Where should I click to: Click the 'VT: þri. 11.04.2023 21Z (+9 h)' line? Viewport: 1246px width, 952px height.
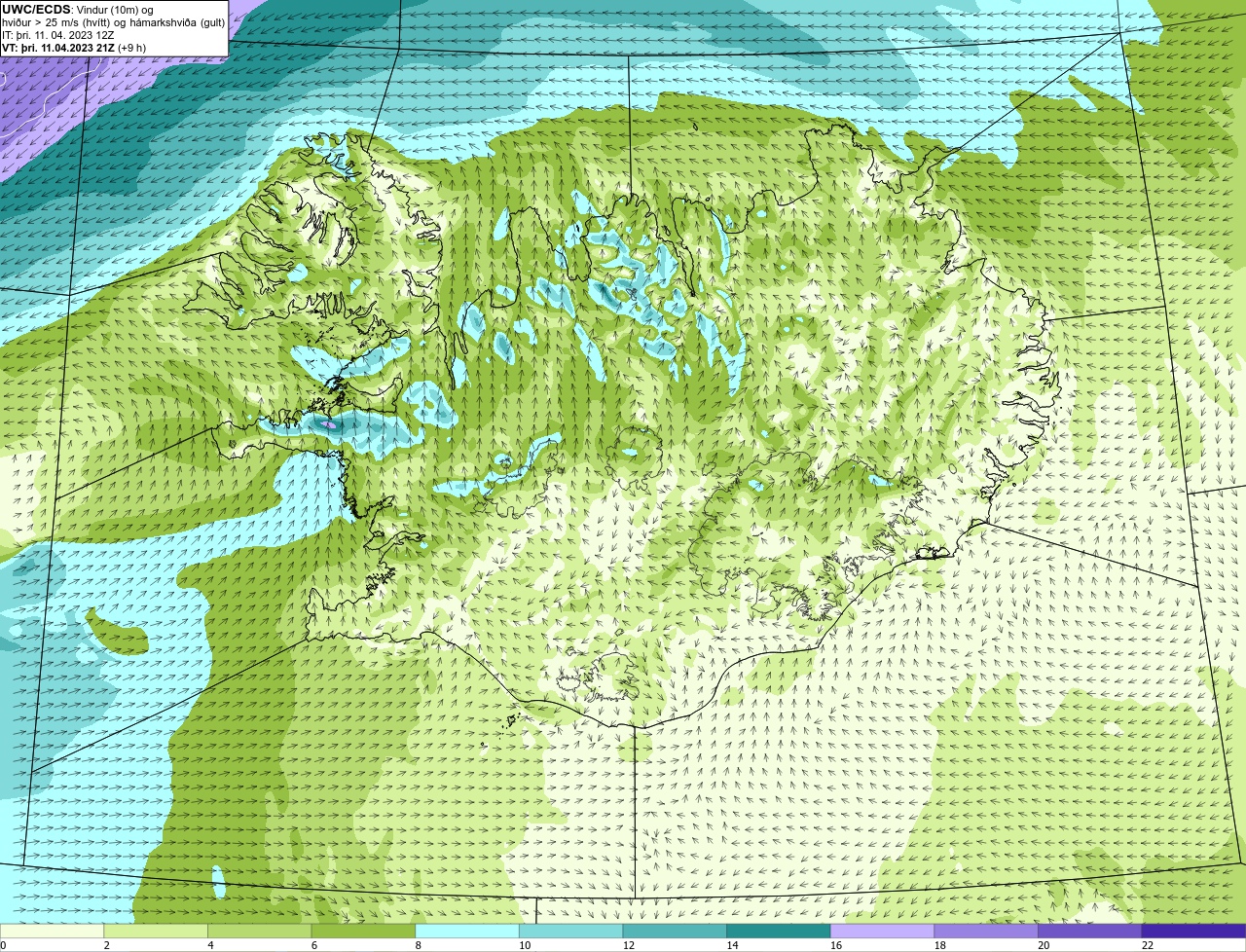[74, 48]
